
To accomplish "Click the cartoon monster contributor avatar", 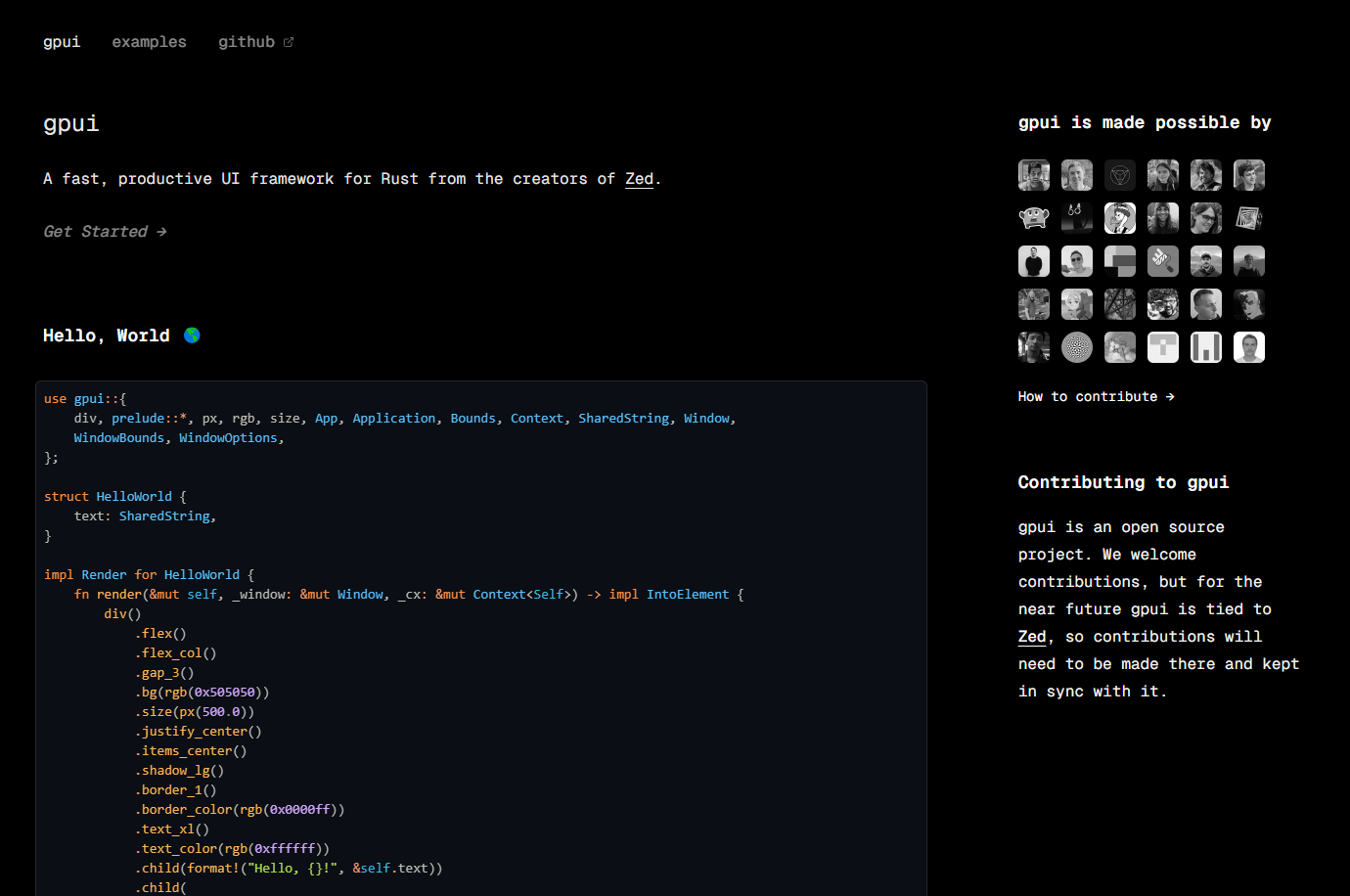I will coord(1034,218).
